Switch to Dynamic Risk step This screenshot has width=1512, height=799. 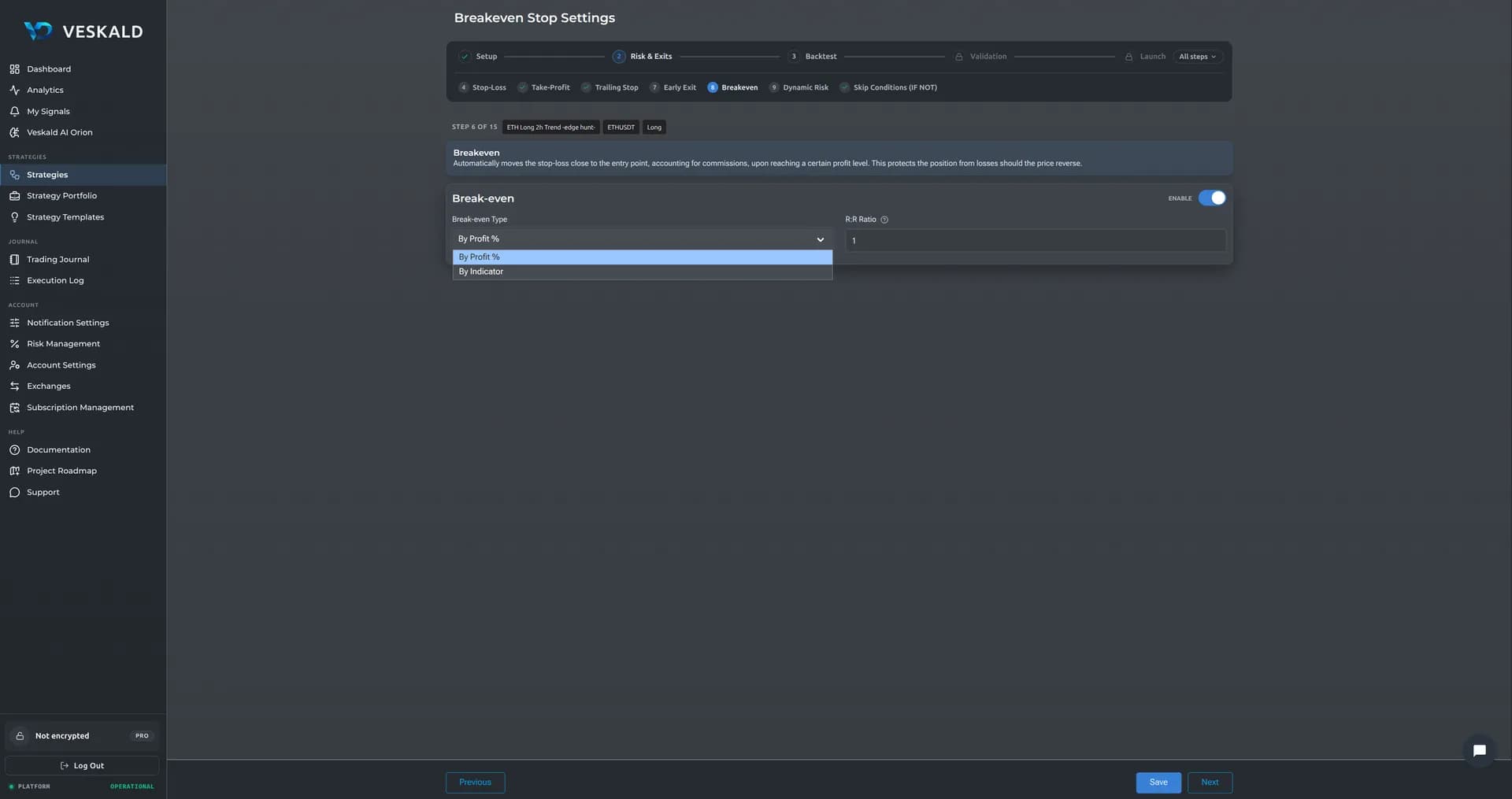(799, 87)
